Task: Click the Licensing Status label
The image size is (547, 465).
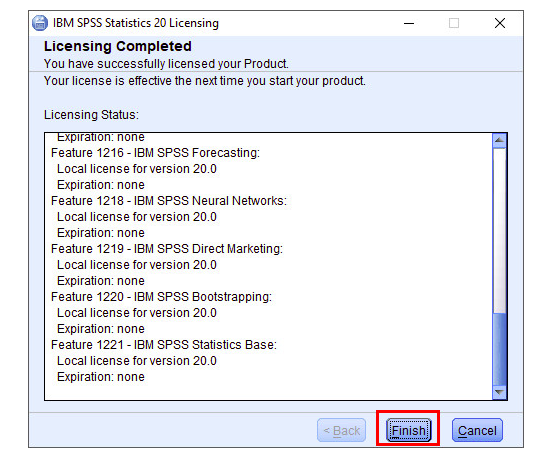Action: pos(91,115)
